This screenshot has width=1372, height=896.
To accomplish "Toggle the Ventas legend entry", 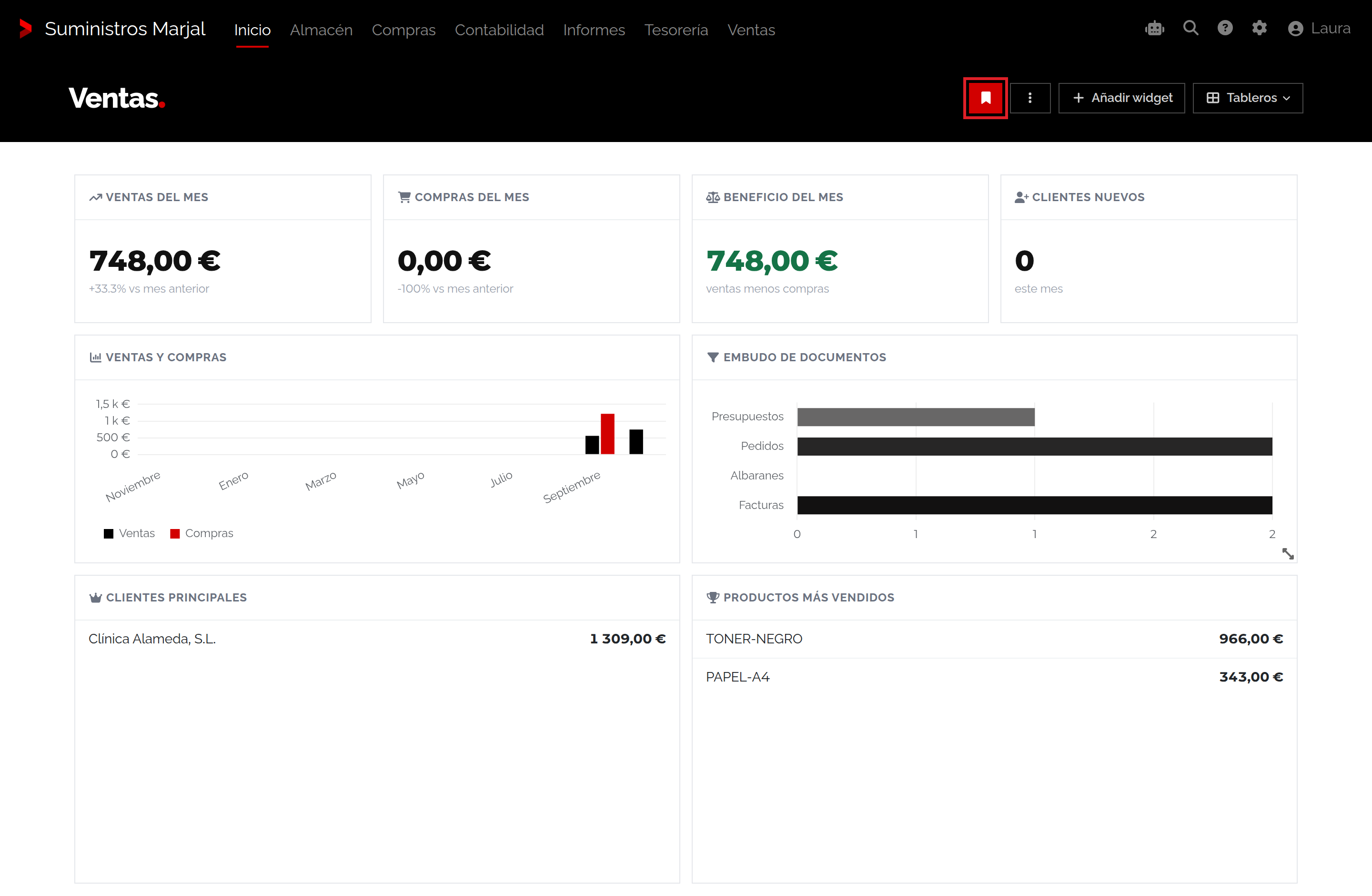I will (x=129, y=533).
